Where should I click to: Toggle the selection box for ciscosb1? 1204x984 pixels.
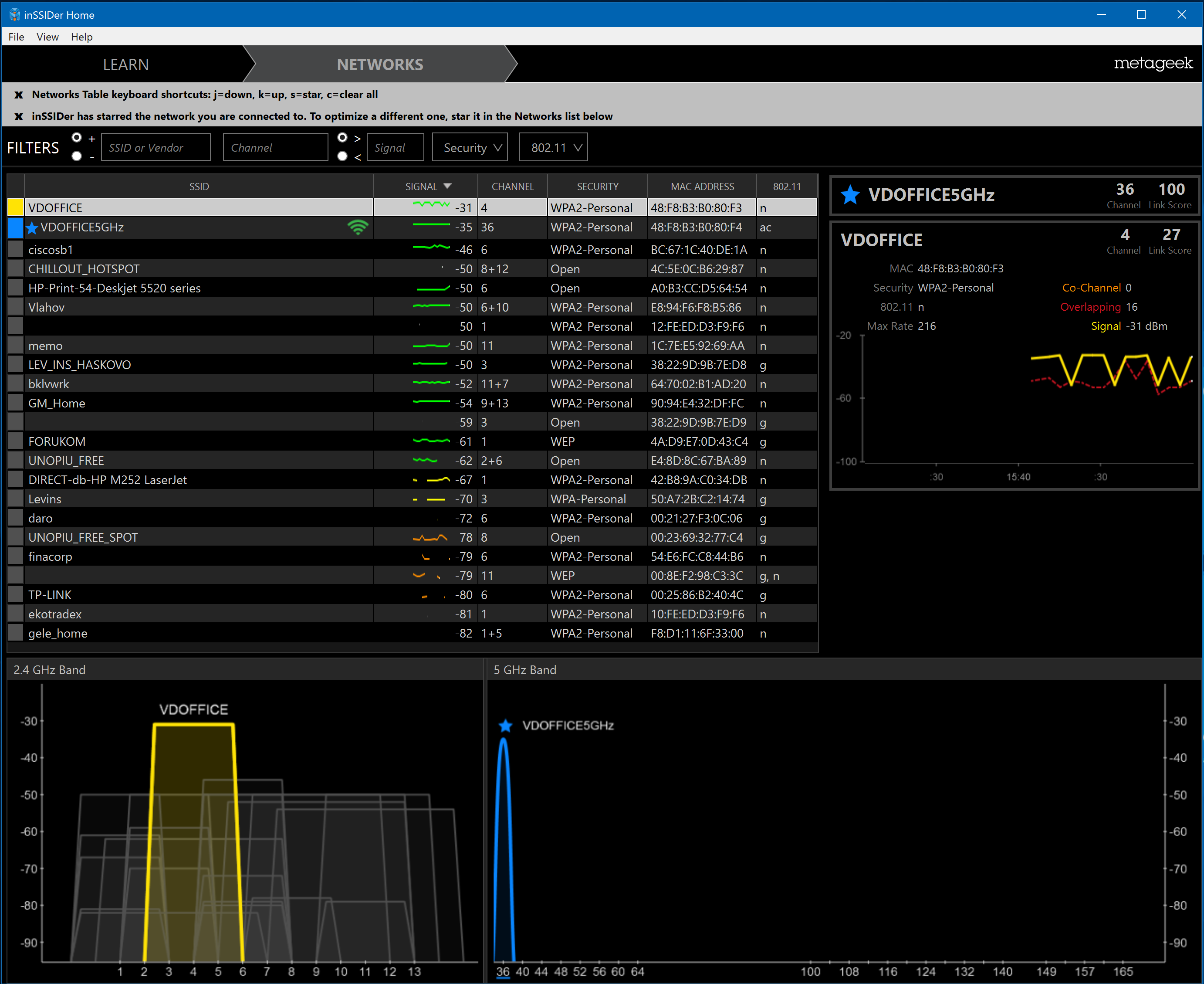coord(16,249)
